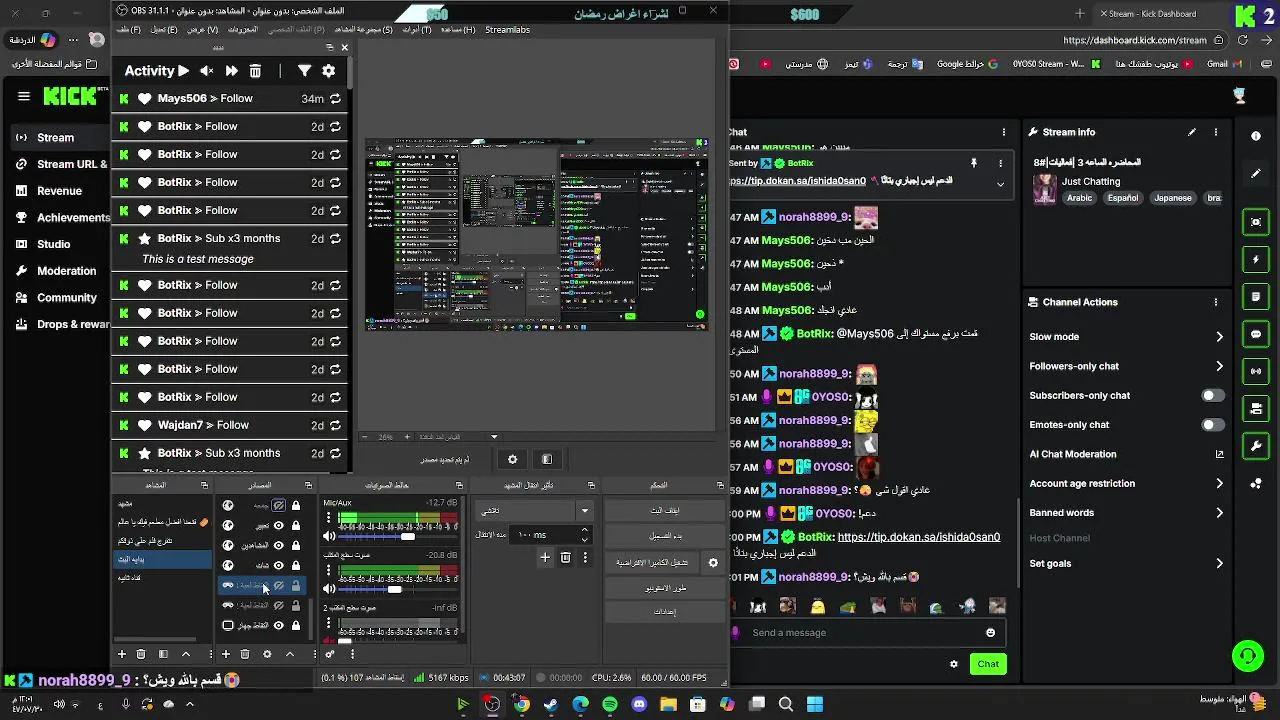Open scene filters in scenes toolbar
This screenshot has width=1280, height=720.
163,654
